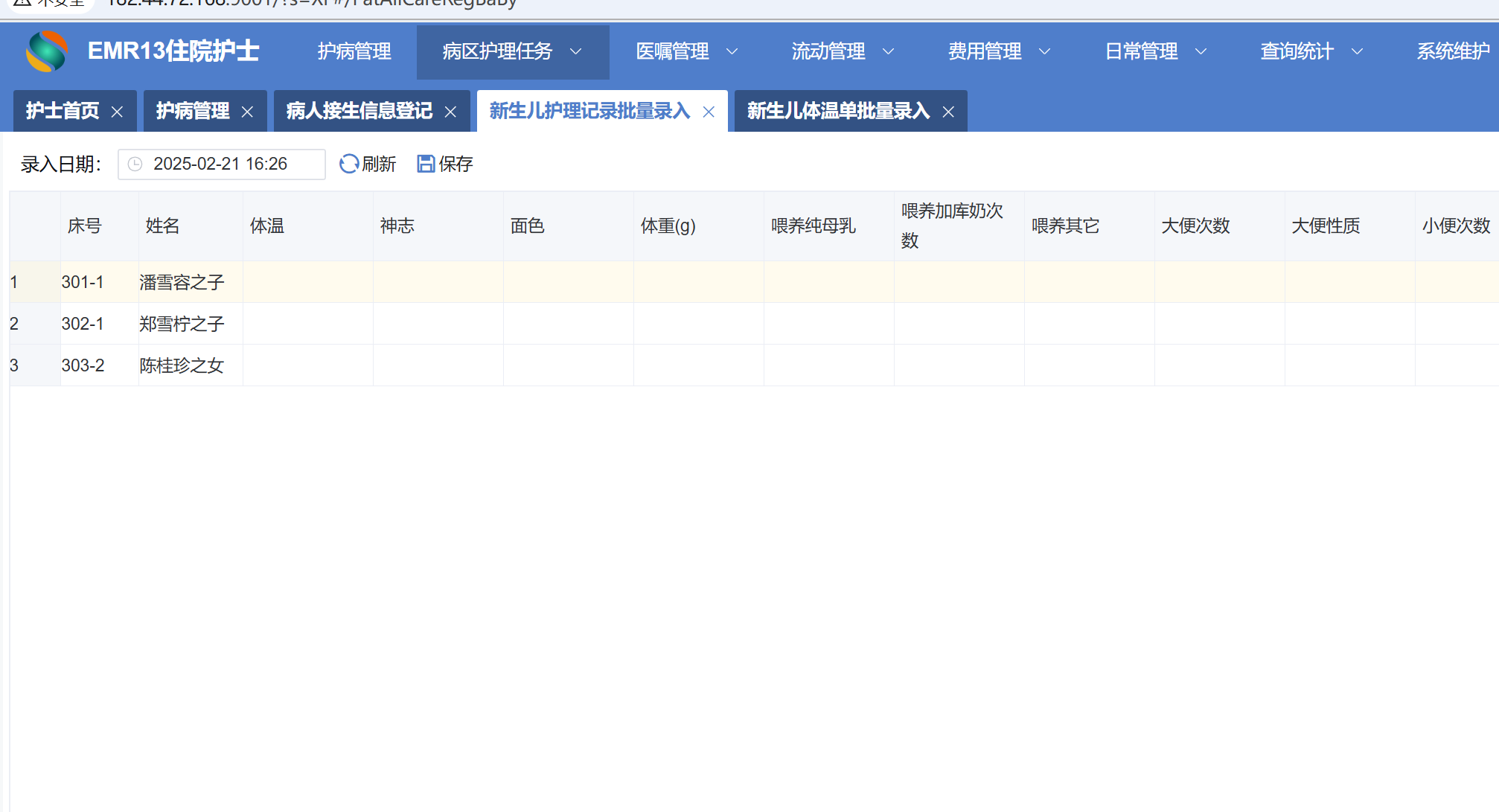Image resolution: width=1499 pixels, height=812 pixels.
Task: Select the row for 郑雪柠之子
Action: coord(182,324)
